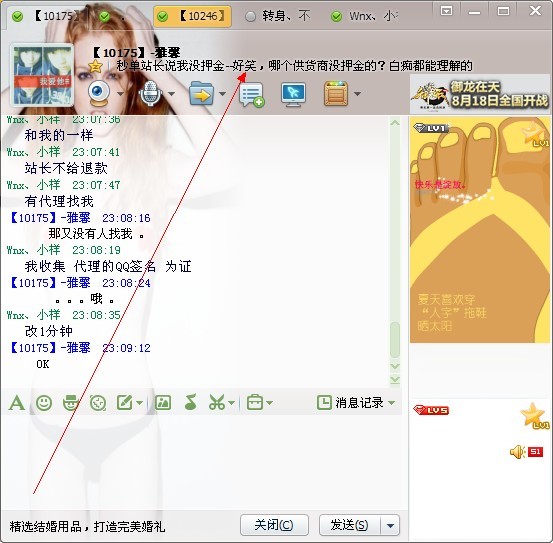Click the message 我收集 代理的QQ签名 为证
The image size is (553, 543).
pos(108,266)
